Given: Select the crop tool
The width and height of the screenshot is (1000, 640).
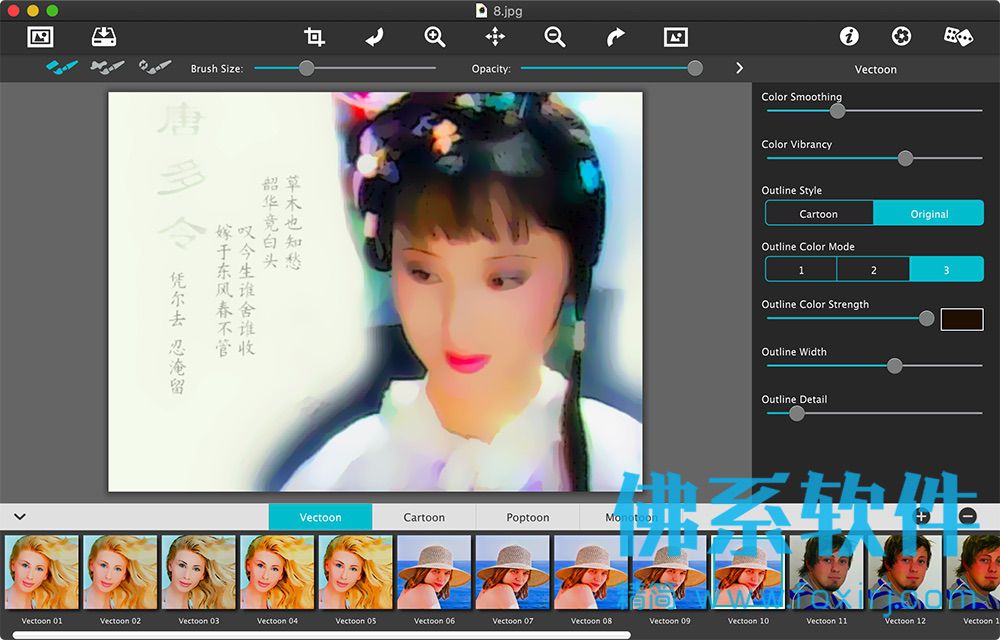Looking at the screenshot, I should [x=314, y=37].
